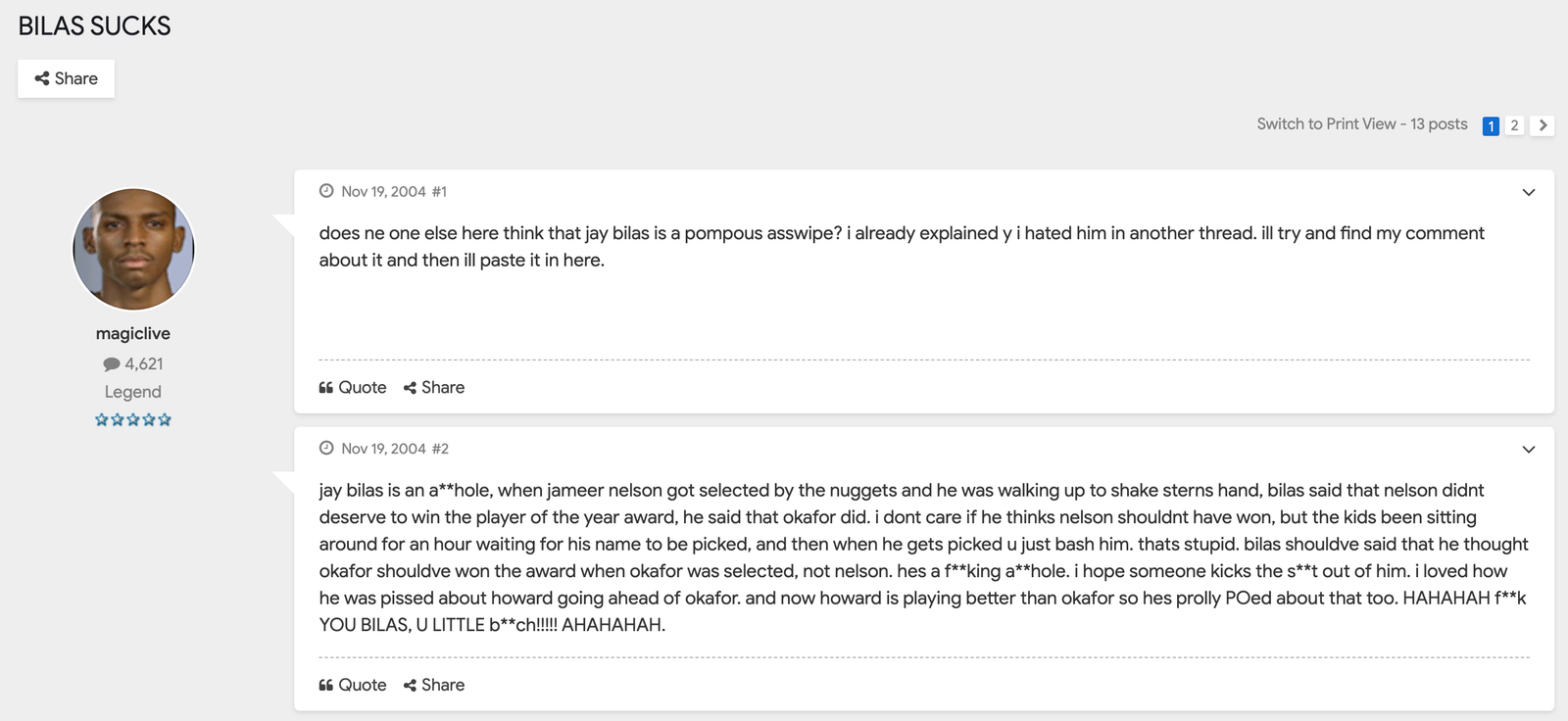
Task: Open Switch to Print View link
Action: pos(1326,124)
